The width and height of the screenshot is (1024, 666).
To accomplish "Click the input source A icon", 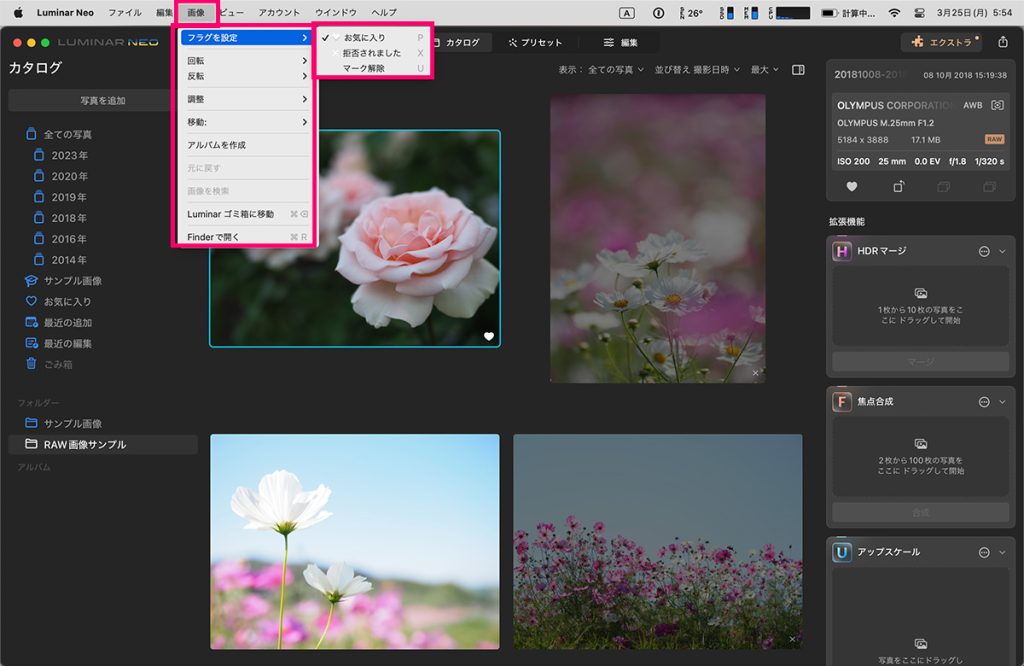I will coord(626,12).
